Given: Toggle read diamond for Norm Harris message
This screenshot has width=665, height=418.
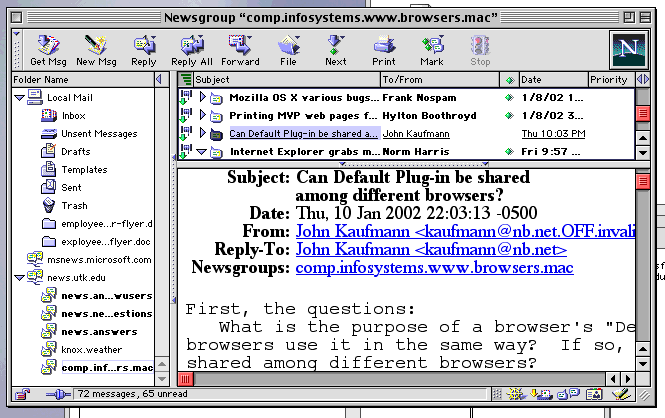Looking at the screenshot, I should pyautogui.click(x=509, y=152).
